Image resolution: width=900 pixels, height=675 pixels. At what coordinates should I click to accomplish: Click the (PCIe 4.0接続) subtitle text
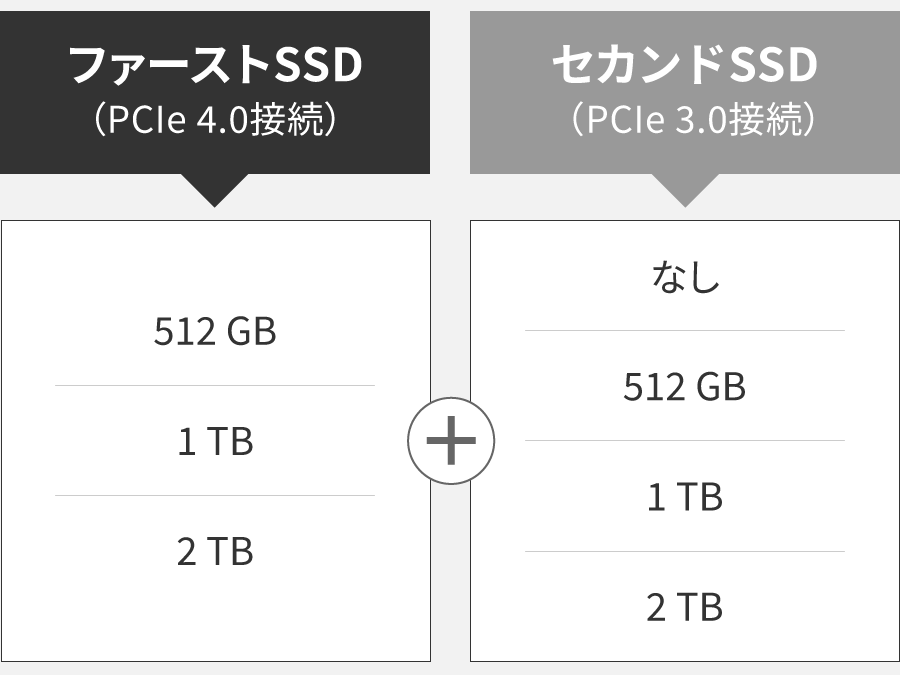tap(215, 119)
